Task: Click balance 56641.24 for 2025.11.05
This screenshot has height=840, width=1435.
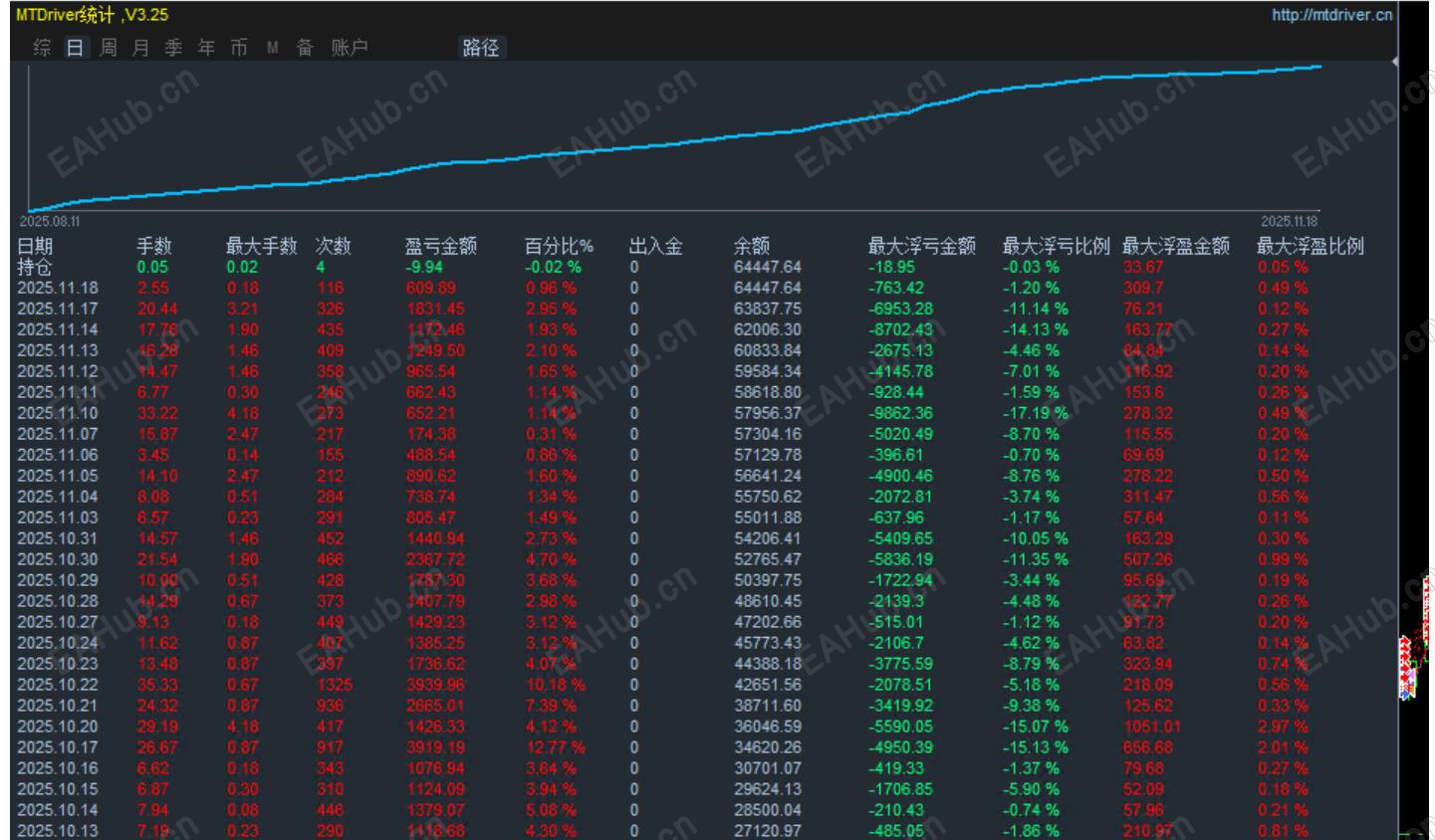Action: tap(768, 476)
